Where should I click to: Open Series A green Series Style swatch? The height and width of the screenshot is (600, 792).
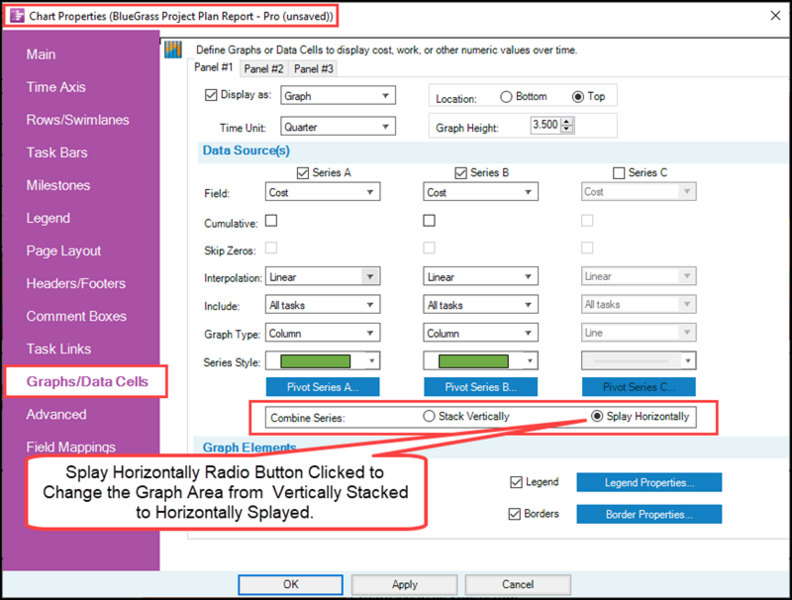coord(323,361)
